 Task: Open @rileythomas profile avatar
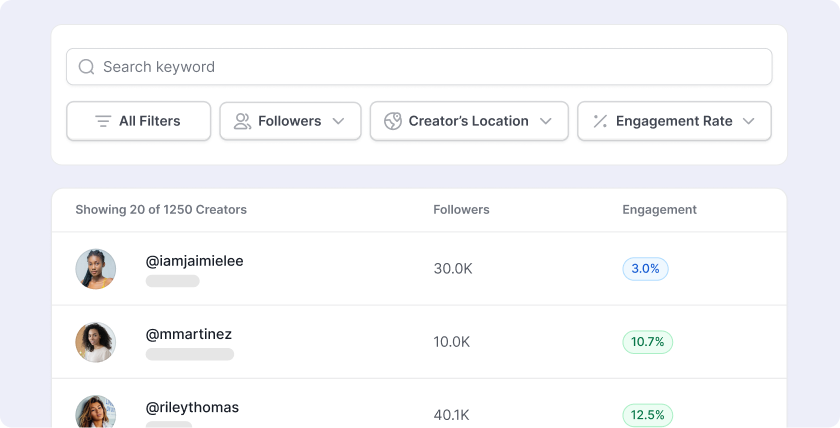point(96,412)
